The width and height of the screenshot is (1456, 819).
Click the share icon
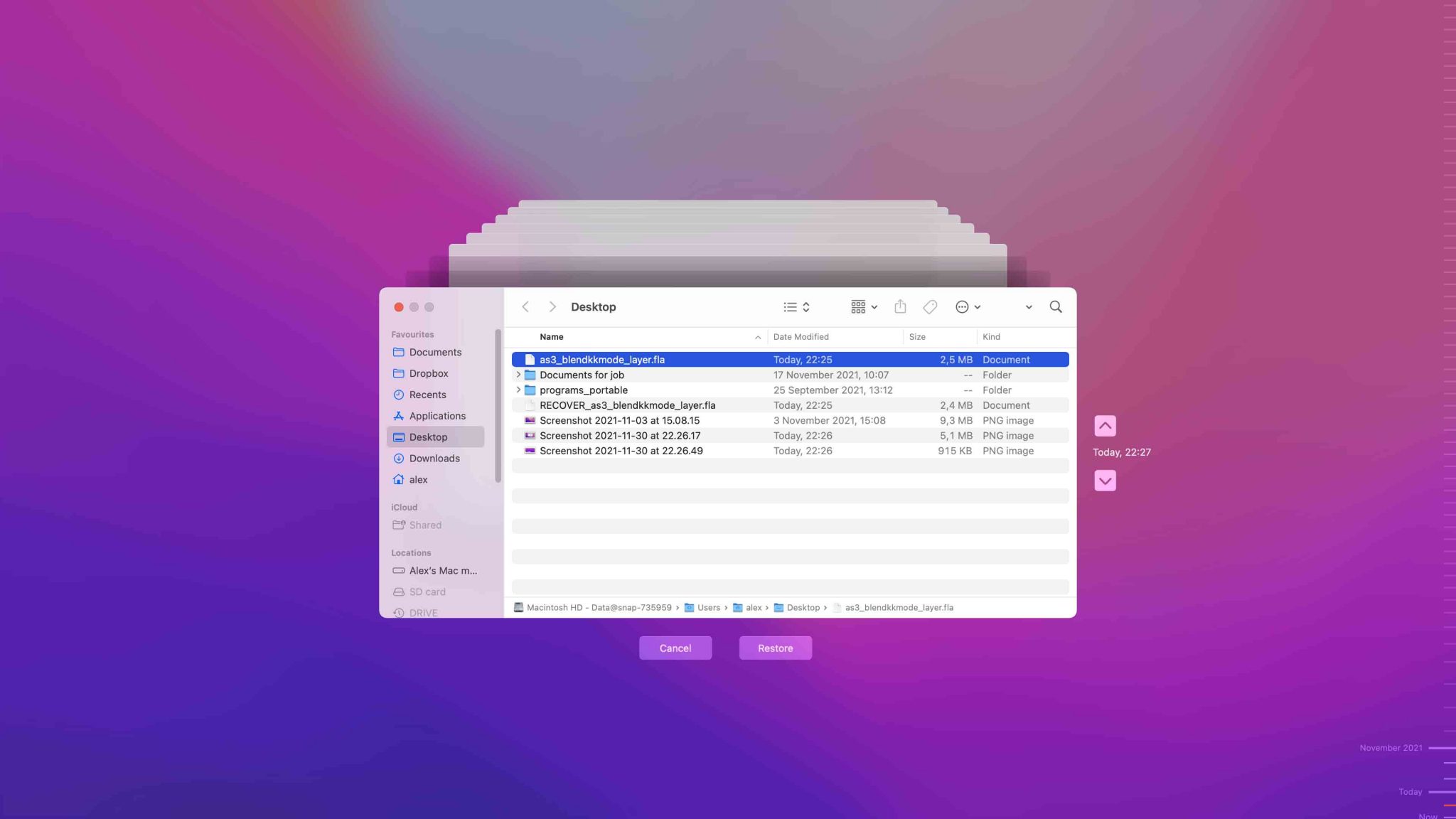(899, 307)
